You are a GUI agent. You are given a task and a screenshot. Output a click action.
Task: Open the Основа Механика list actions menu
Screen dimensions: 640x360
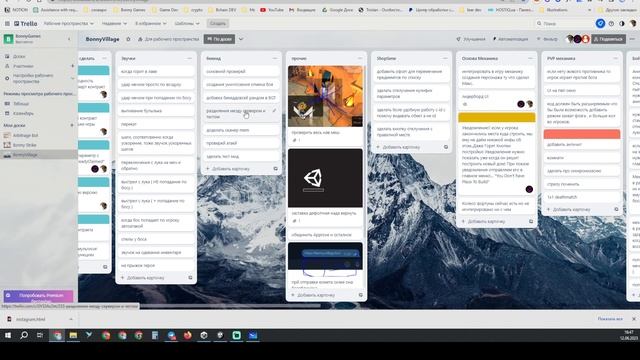(531, 58)
